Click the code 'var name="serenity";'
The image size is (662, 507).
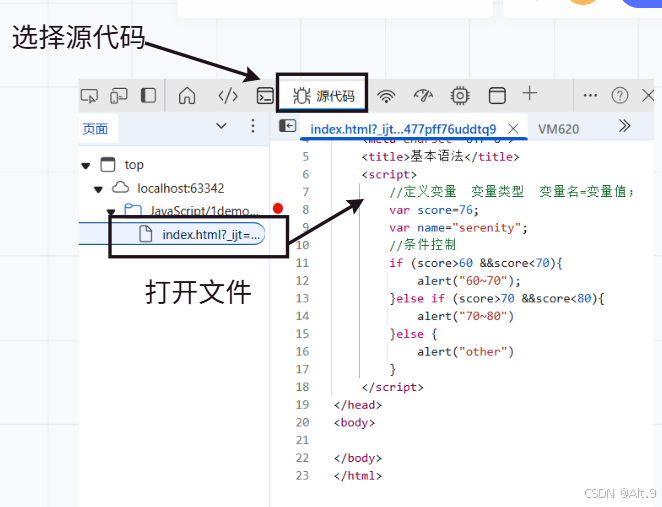pyautogui.click(x=459, y=228)
